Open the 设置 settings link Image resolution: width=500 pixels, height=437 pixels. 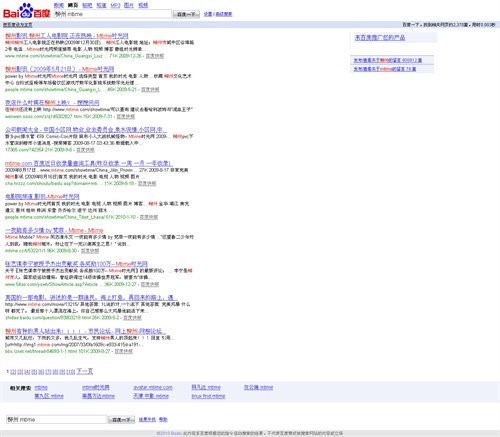tap(208, 14)
